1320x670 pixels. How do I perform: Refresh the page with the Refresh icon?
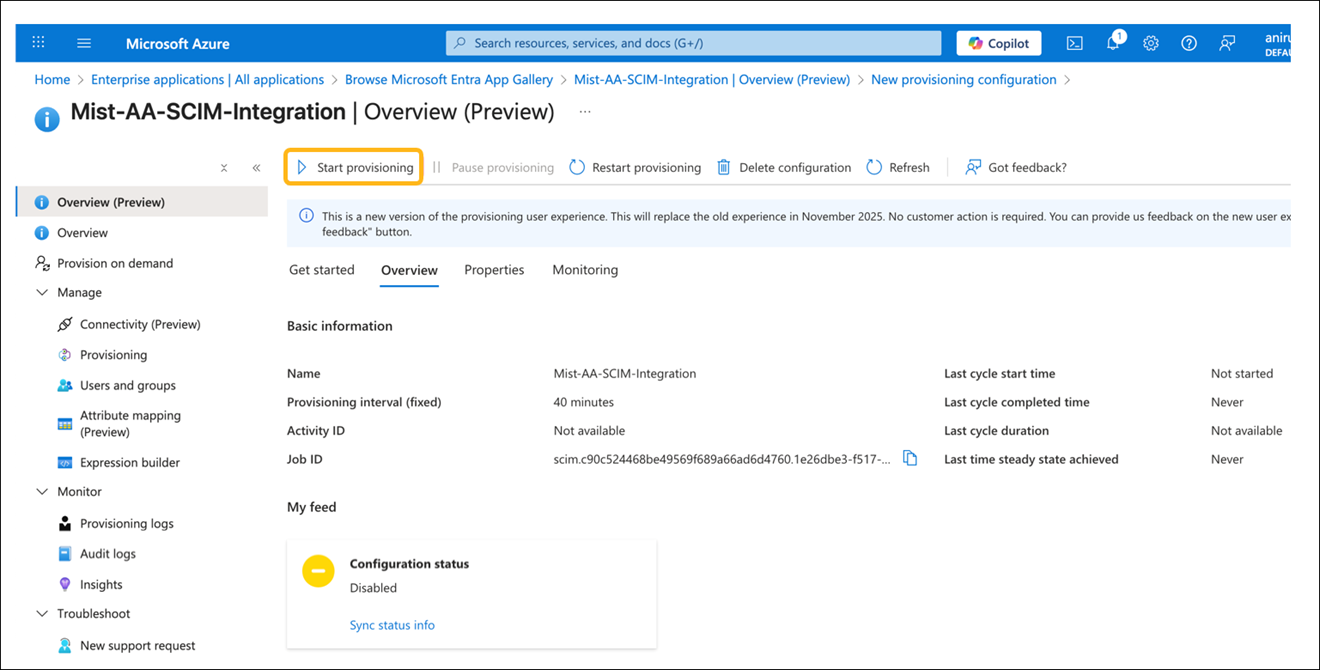(x=897, y=167)
